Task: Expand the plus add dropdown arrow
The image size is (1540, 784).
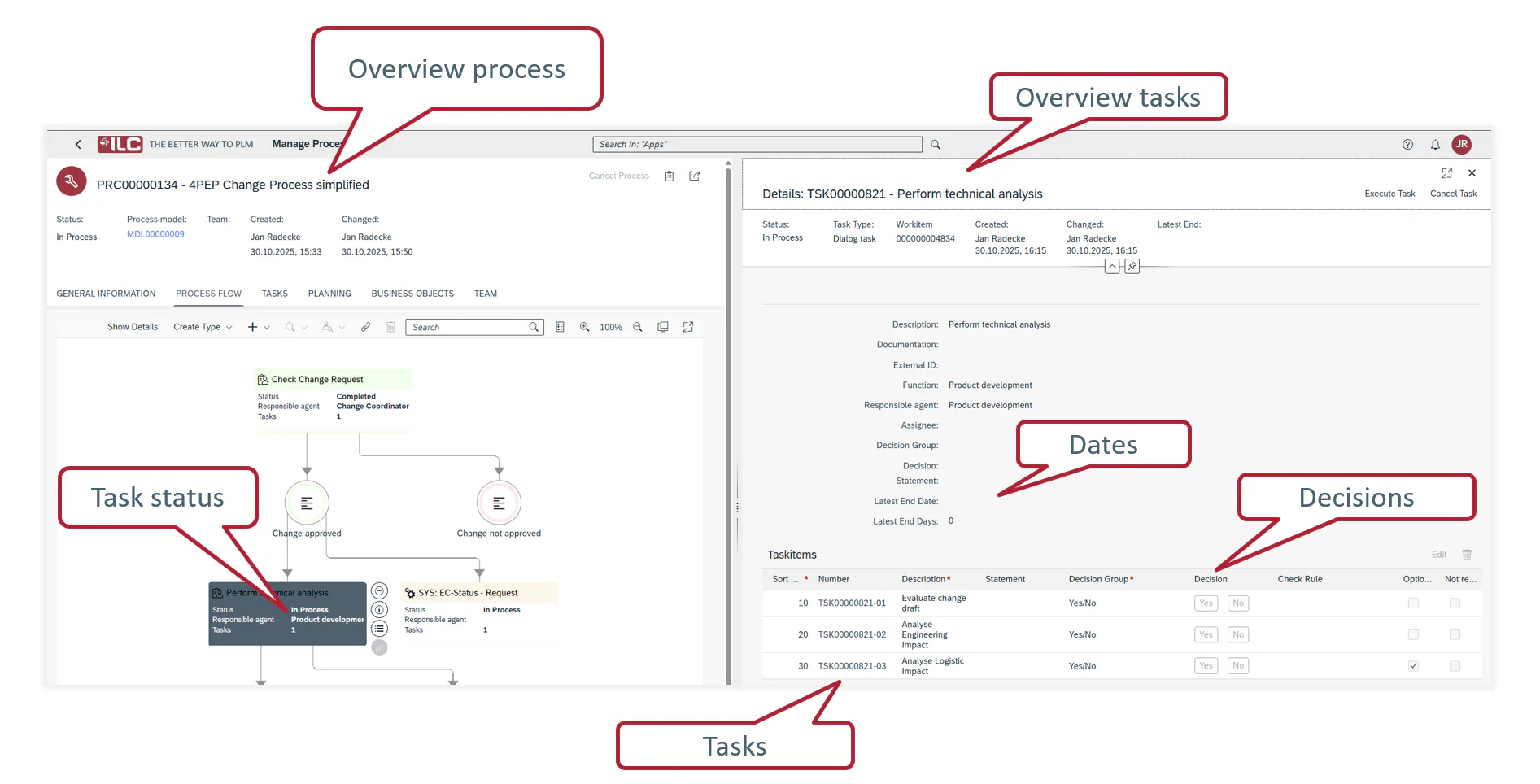Action: coord(267,328)
